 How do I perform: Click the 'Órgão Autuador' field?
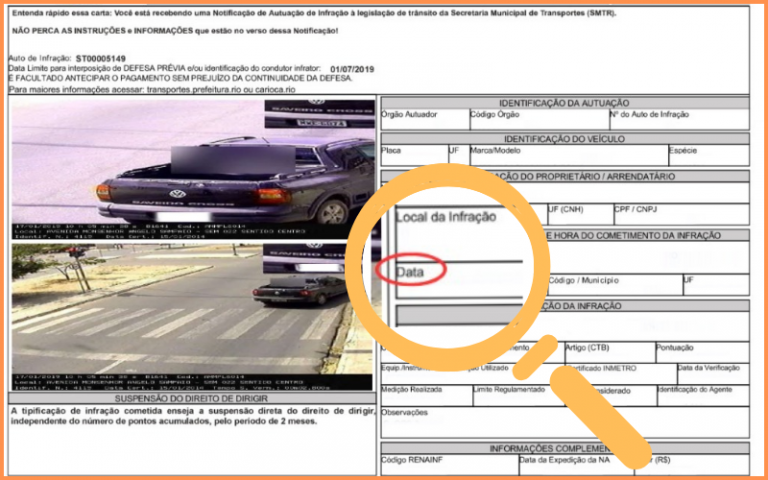(x=425, y=119)
